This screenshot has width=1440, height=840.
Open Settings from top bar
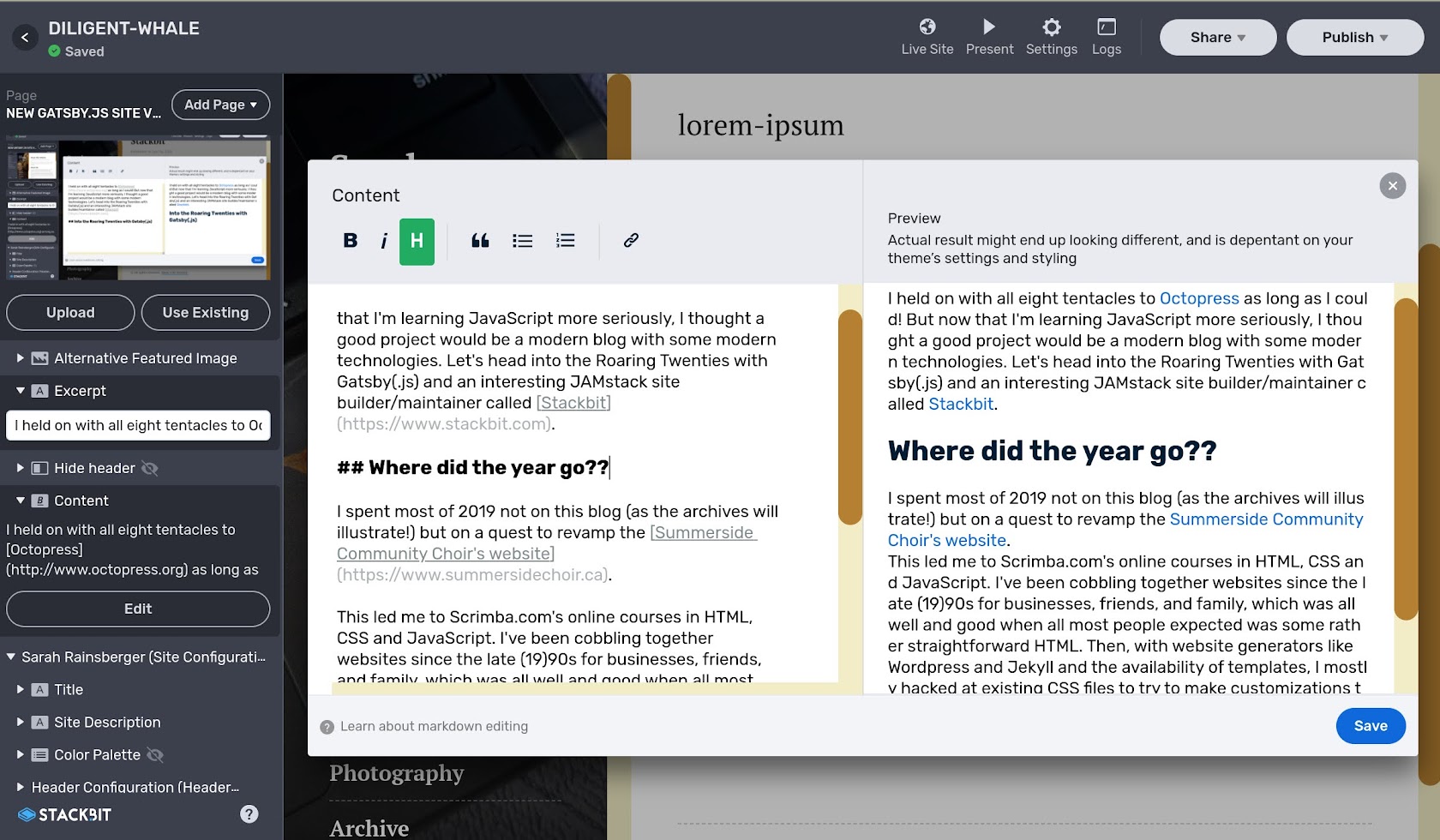(x=1051, y=37)
